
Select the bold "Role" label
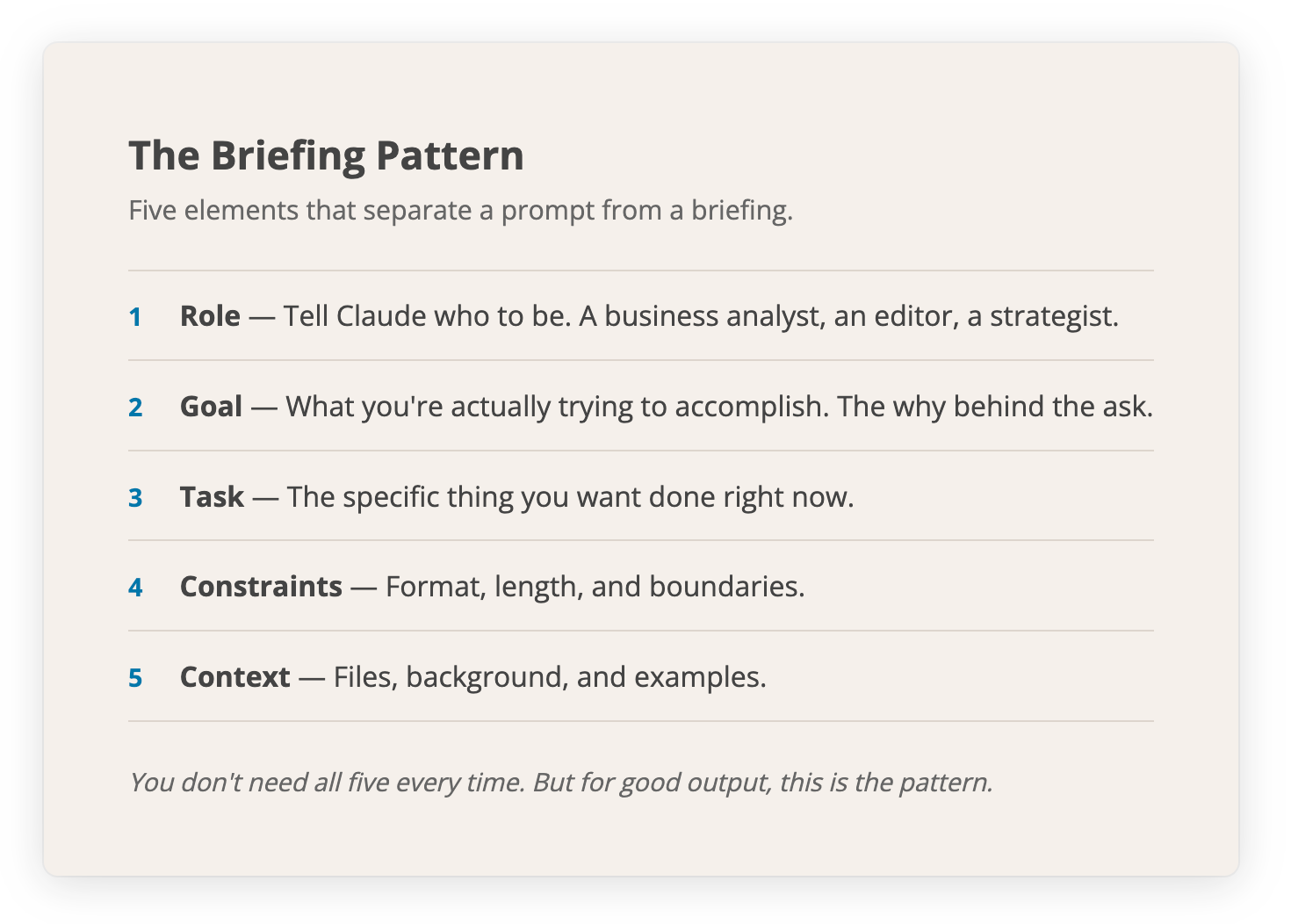point(210,316)
